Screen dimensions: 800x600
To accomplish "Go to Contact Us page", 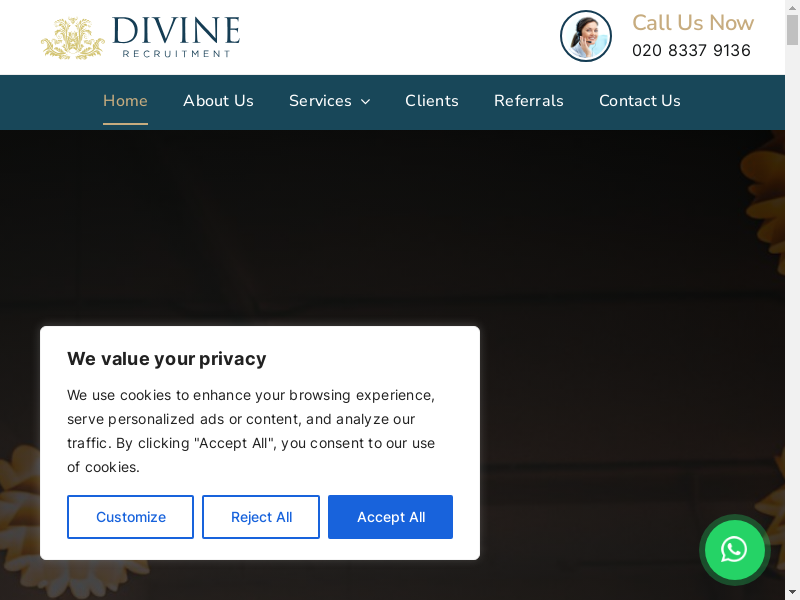I will tap(640, 101).
